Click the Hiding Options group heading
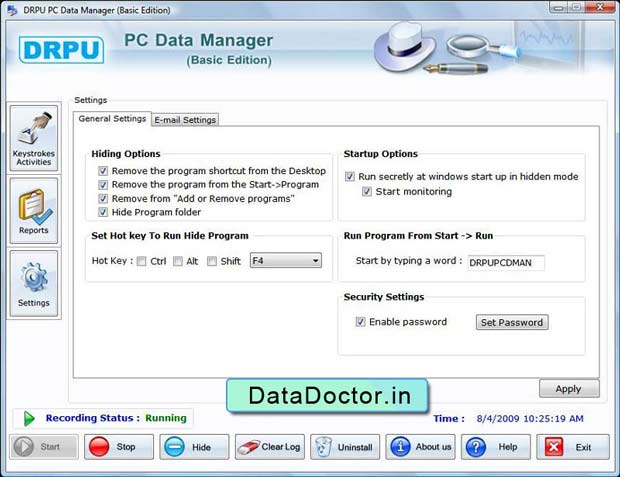This screenshot has width=620, height=477. [x=126, y=154]
